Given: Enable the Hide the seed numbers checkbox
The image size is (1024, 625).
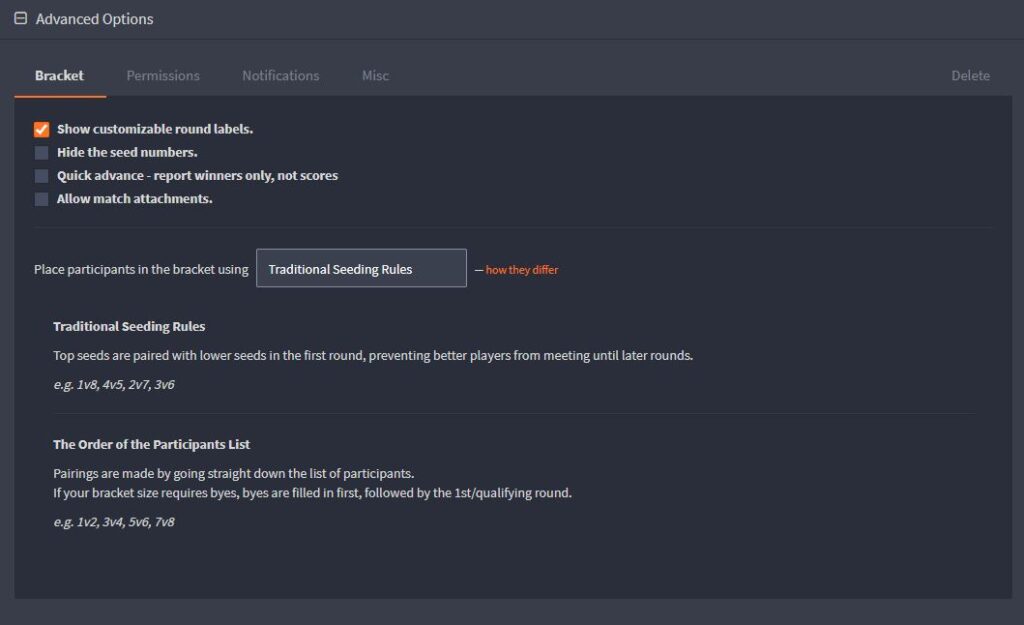Looking at the screenshot, I should click(x=42, y=153).
